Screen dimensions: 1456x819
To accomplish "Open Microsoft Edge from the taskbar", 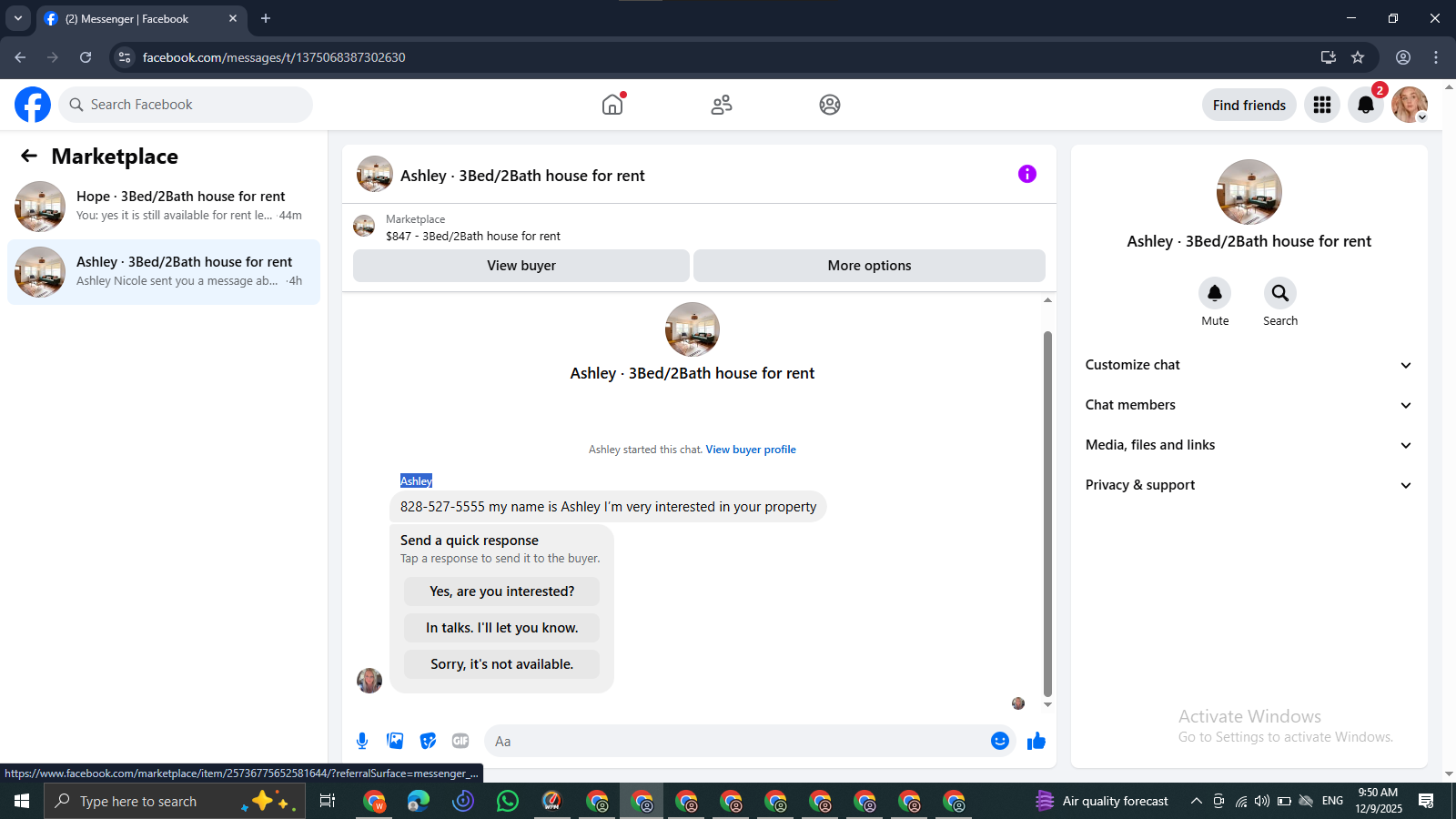I will pyautogui.click(x=419, y=801).
